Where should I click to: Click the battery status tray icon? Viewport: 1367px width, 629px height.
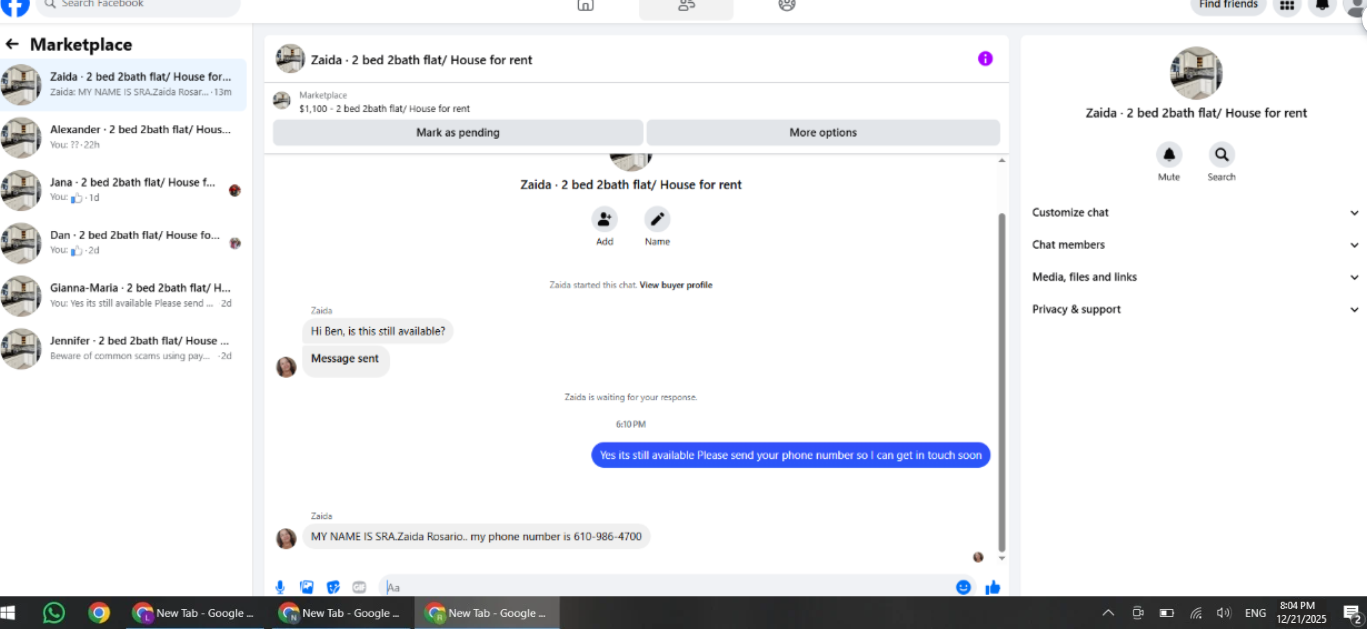[1166, 613]
